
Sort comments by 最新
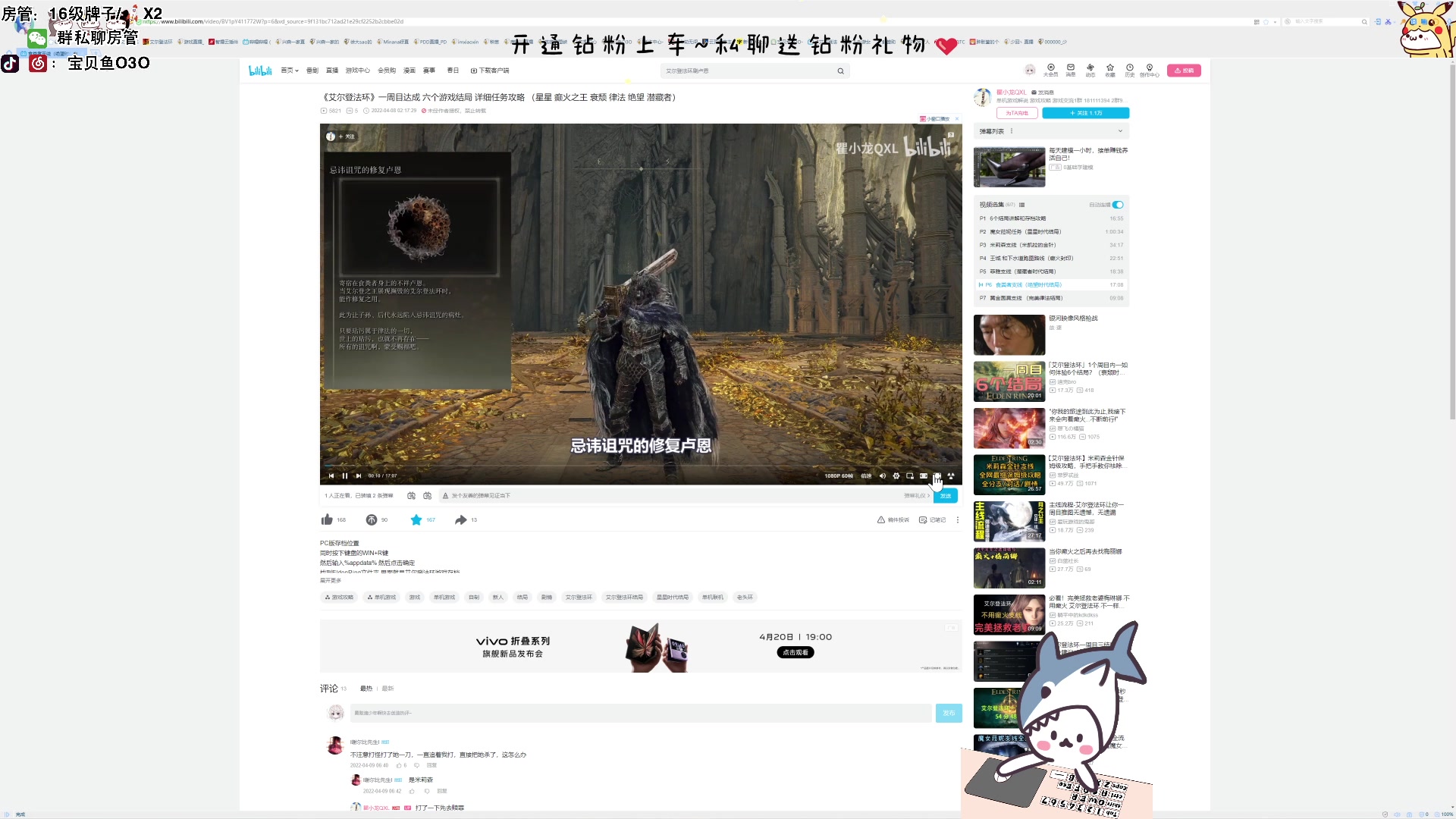pyautogui.click(x=388, y=689)
